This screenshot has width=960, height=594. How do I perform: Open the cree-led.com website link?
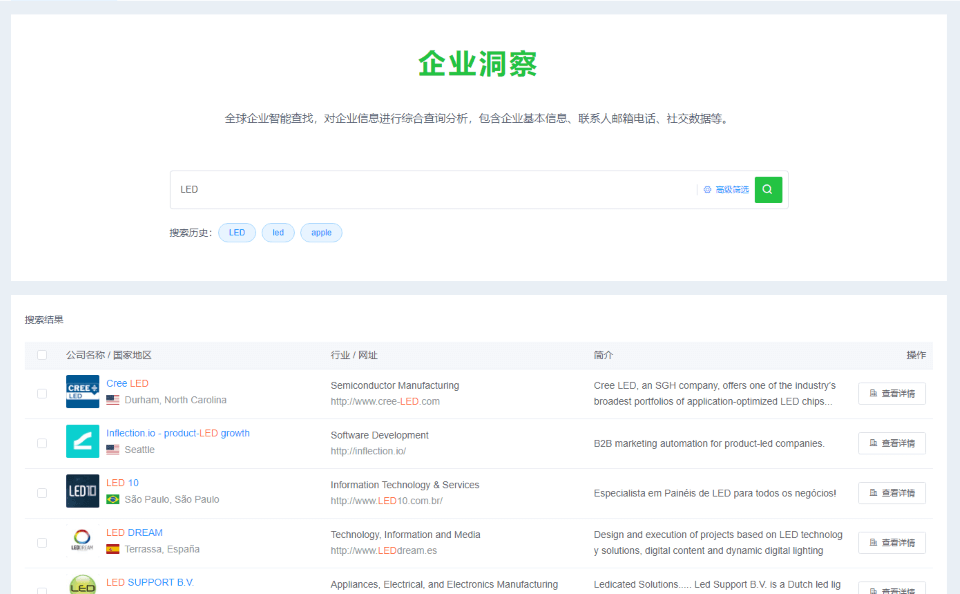tap(385, 401)
